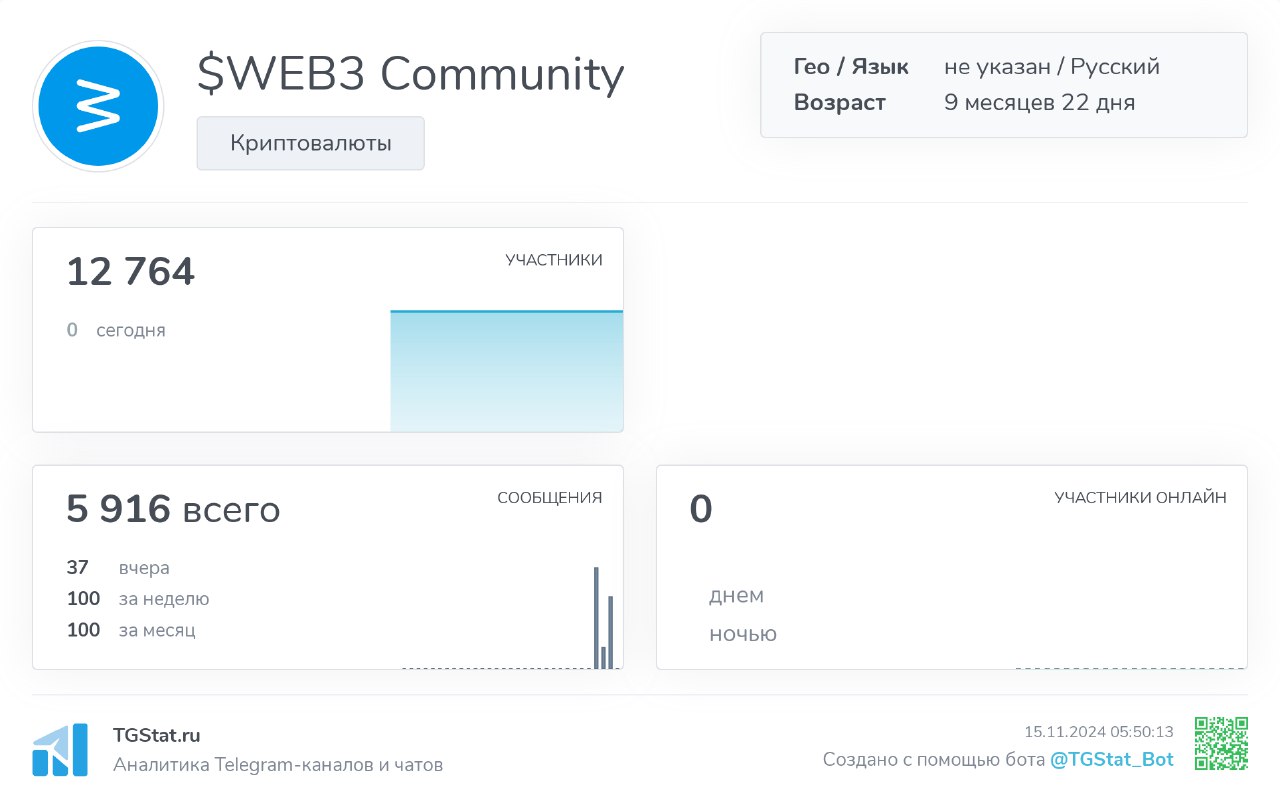Image resolution: width=1280 pixels, height=803 pixels.
Task: Click the 9 месяцев 22 дня value
Action: (1040, 102)
